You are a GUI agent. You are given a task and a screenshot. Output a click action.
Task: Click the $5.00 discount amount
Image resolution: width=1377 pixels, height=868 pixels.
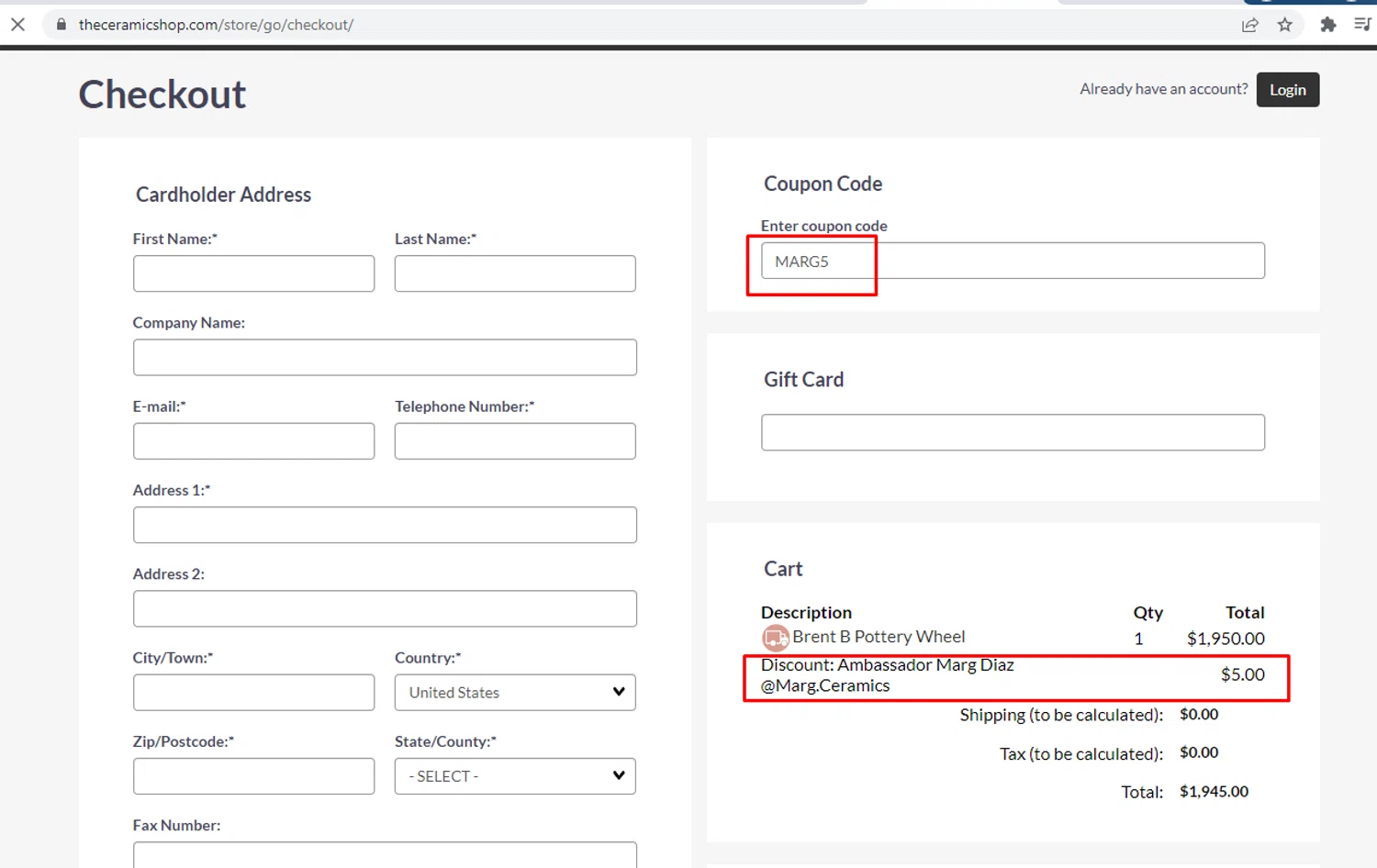coord(1242,674)
